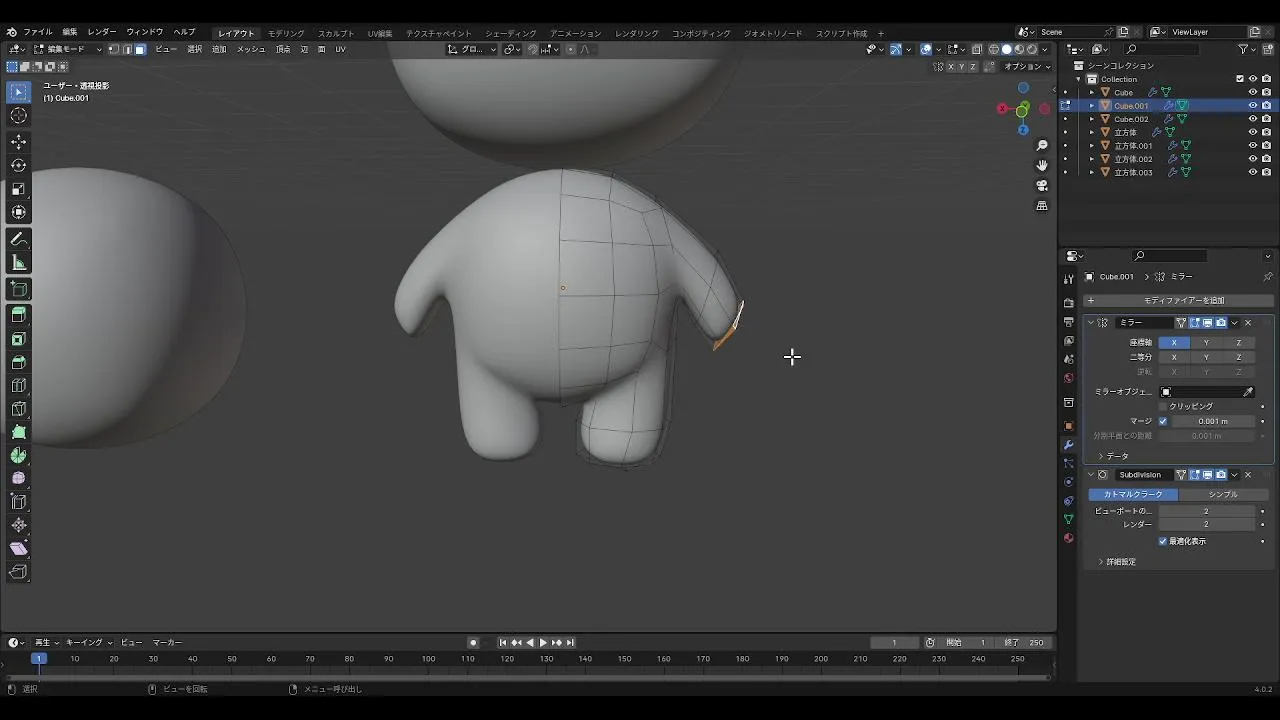
Task: Expand the Cube object in outliner
Action: click(x=1091, y=92)
